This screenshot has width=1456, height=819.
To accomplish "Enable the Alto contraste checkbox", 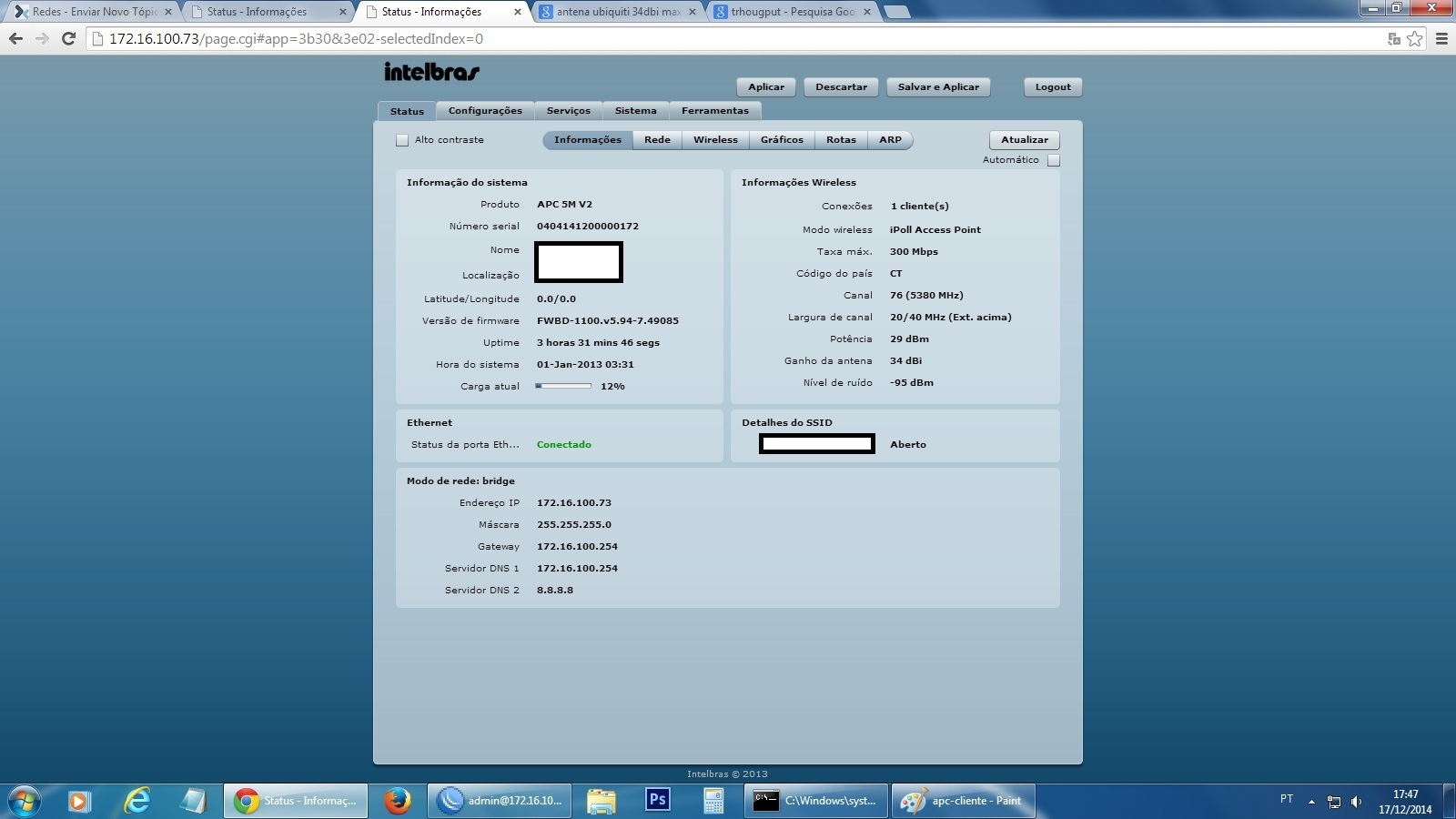I will (x=402, y=140).
